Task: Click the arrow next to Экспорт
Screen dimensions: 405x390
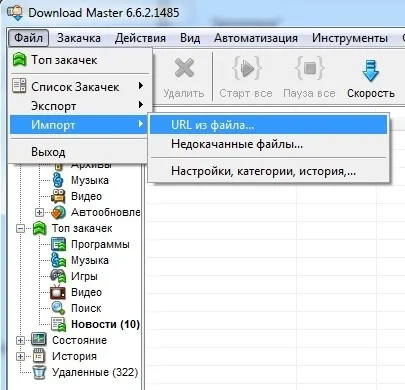Action: [x=141, y=105]
